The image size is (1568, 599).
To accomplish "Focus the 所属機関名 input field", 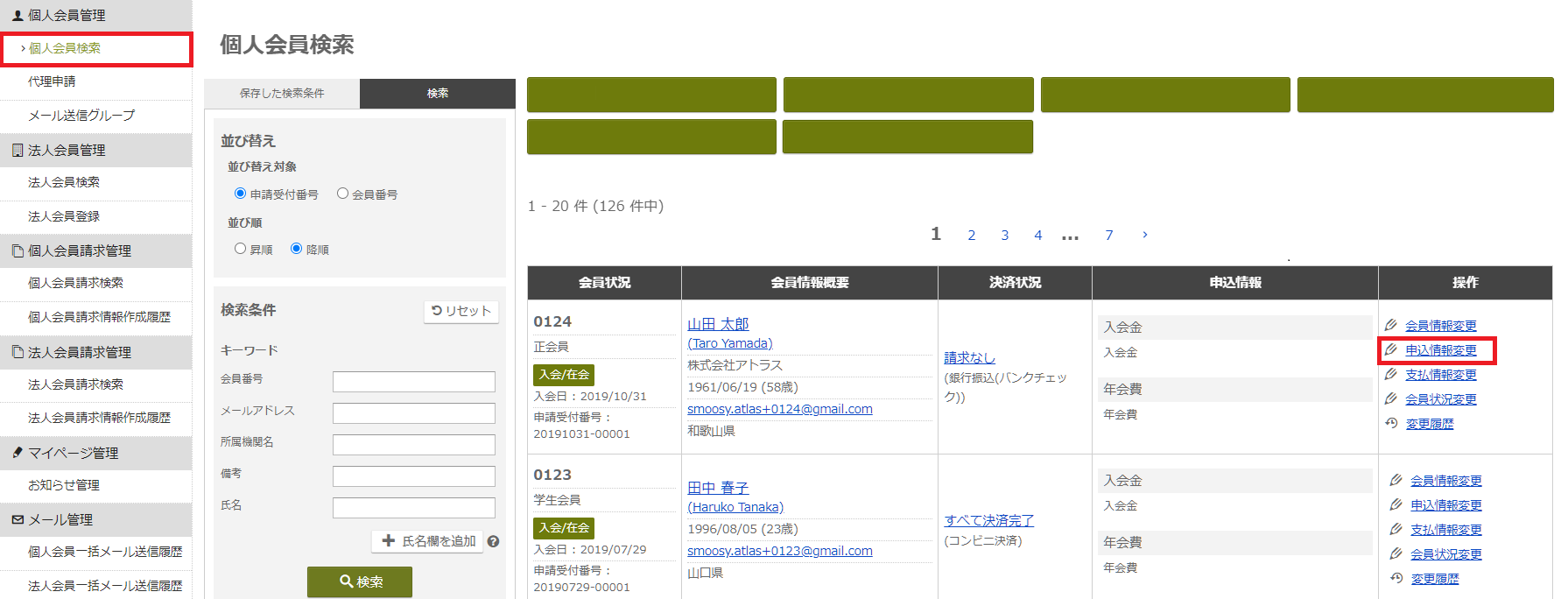I will tap(414, 445).
